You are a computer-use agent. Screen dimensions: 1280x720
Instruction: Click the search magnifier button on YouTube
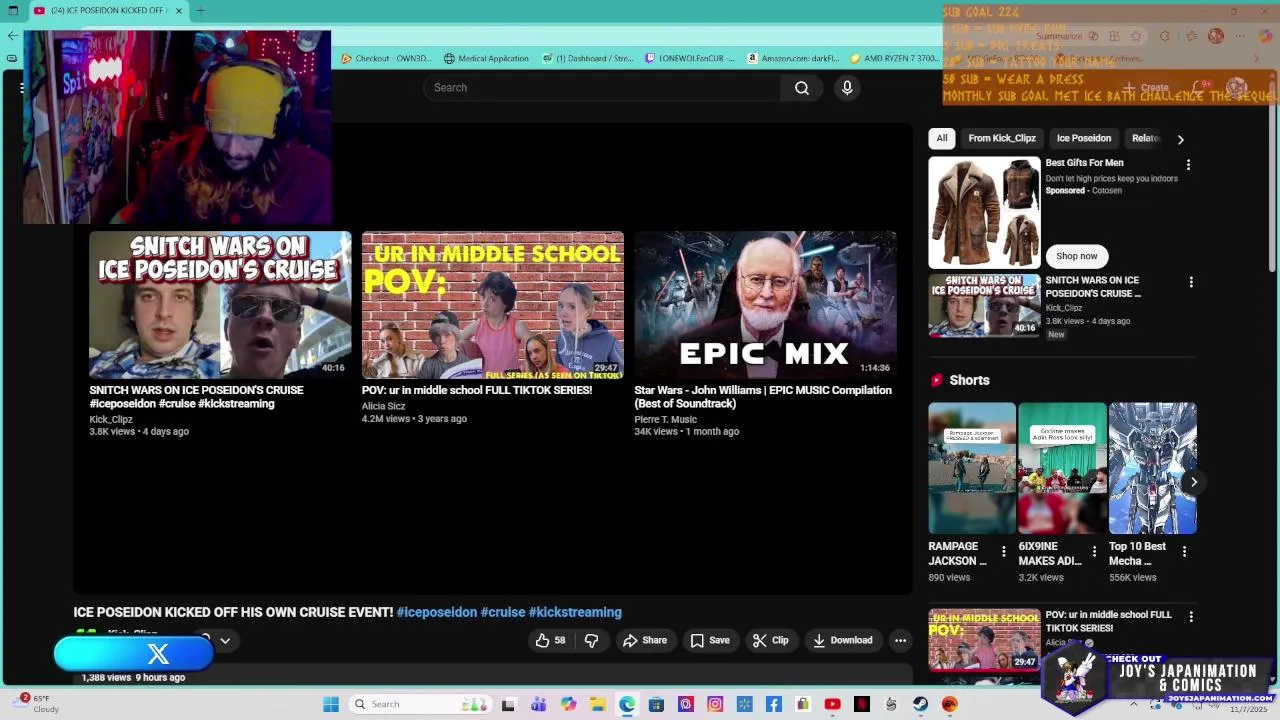[802, 88]
